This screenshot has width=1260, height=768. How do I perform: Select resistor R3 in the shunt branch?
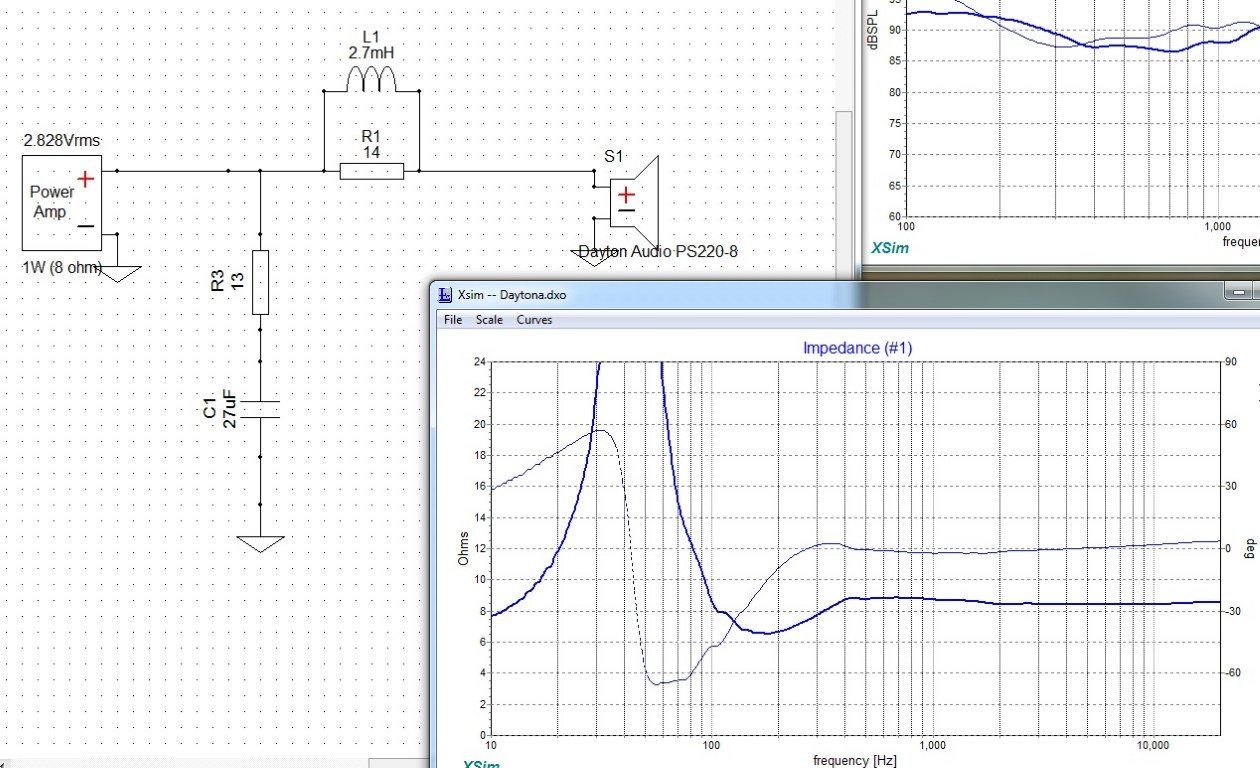pos(260,283)
